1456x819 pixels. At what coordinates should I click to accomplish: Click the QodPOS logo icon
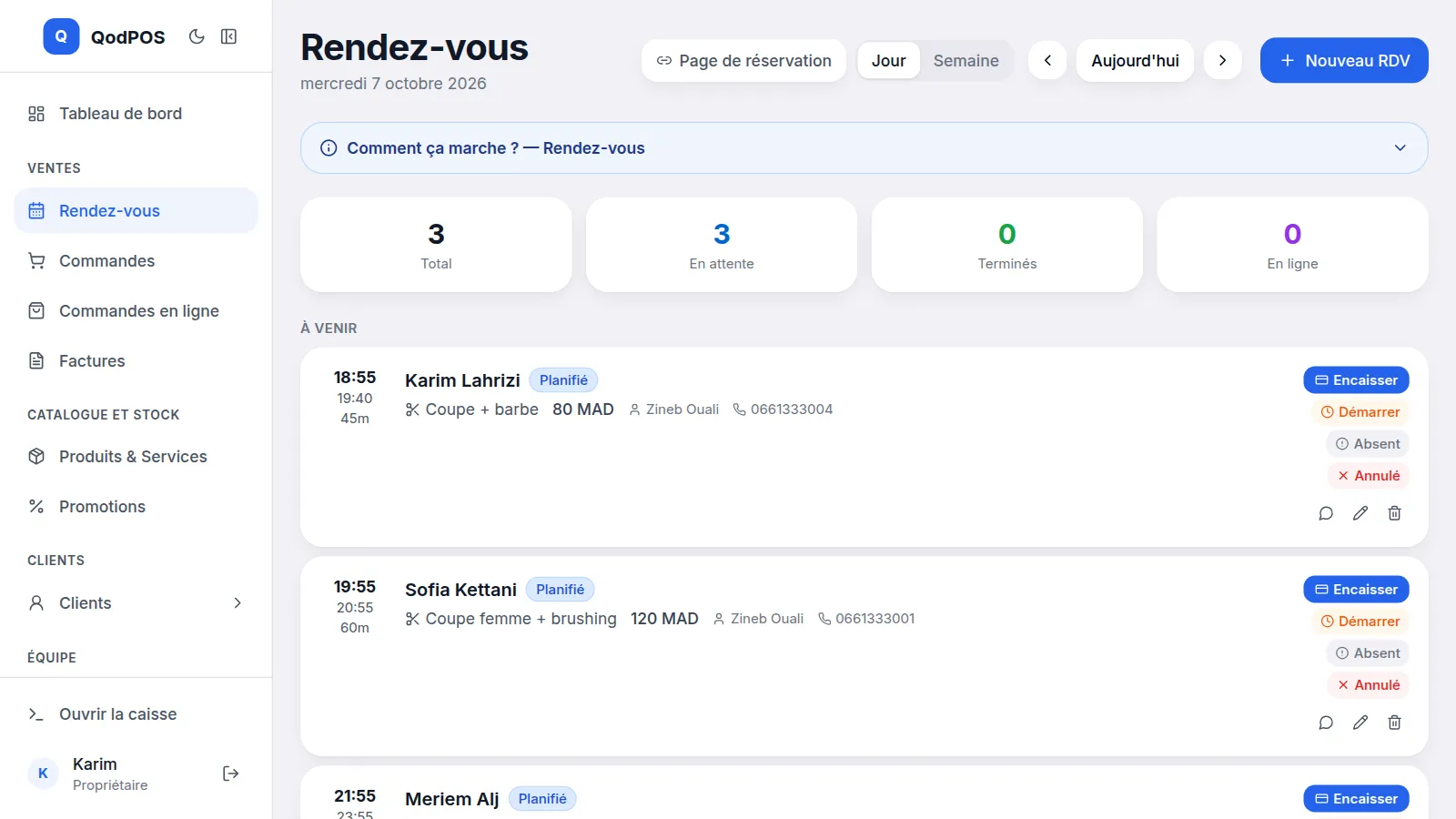(61, 36)
